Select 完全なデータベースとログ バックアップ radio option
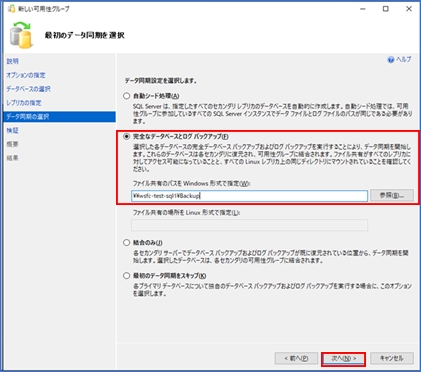The image size is (421, 372). [126, 136]
